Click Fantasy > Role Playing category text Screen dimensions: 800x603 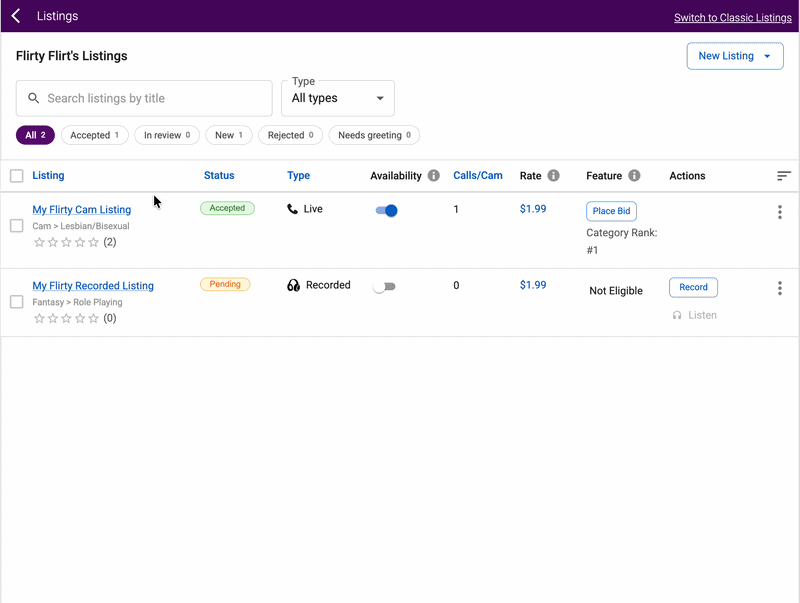[x=77, y=302]
